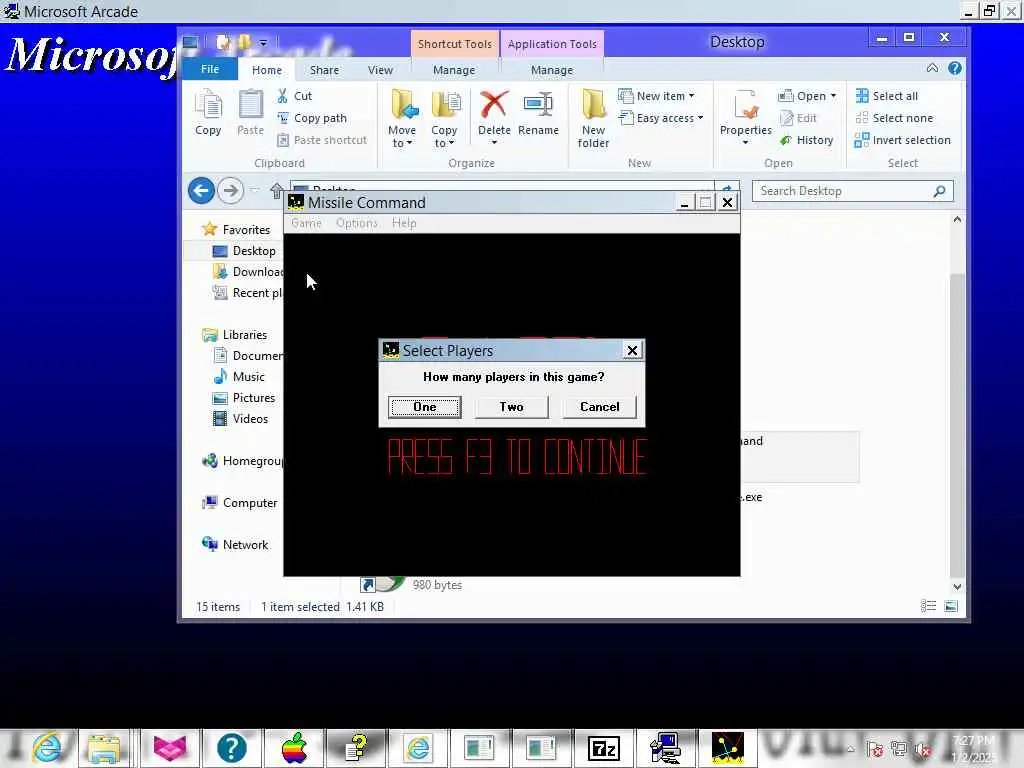Open File Explorer from taskbar

[x=104, y=748]
